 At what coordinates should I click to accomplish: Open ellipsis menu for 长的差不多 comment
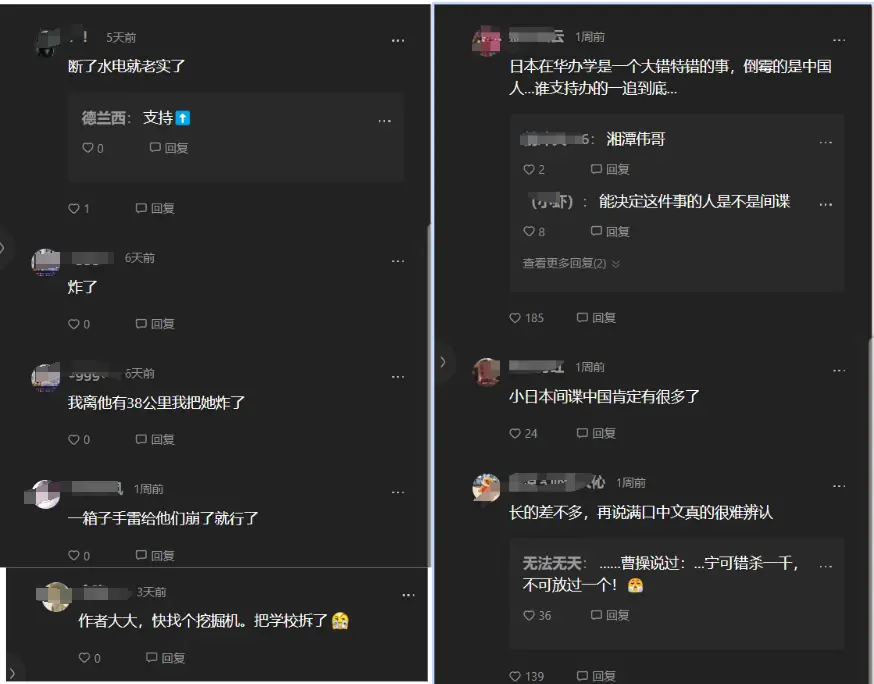[839, 486]
